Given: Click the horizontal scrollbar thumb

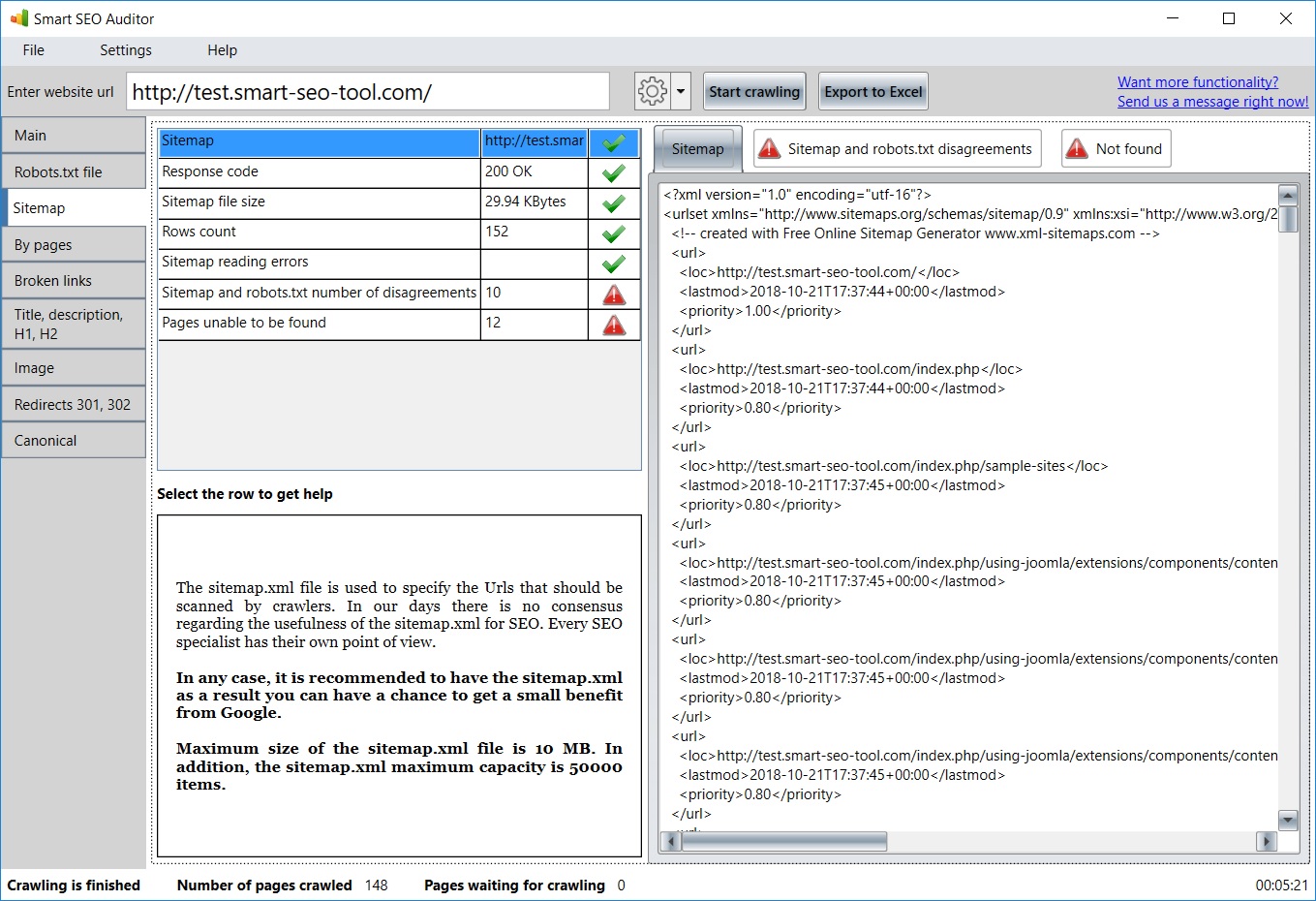Looking at the screenshot, I should click(x=784, y=842).
